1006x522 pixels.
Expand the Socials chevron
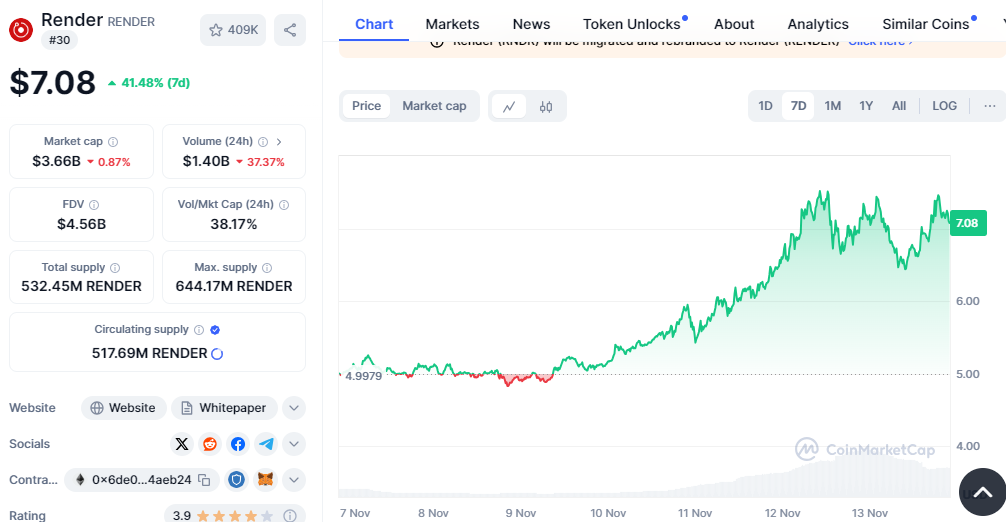click(x=294, y=444)
